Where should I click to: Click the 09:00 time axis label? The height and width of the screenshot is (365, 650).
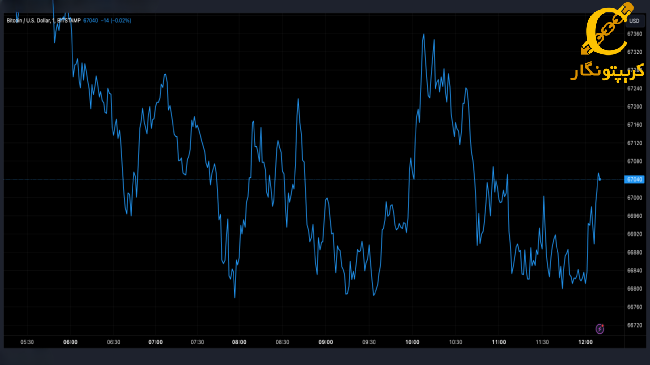click(x=325, y=342)
